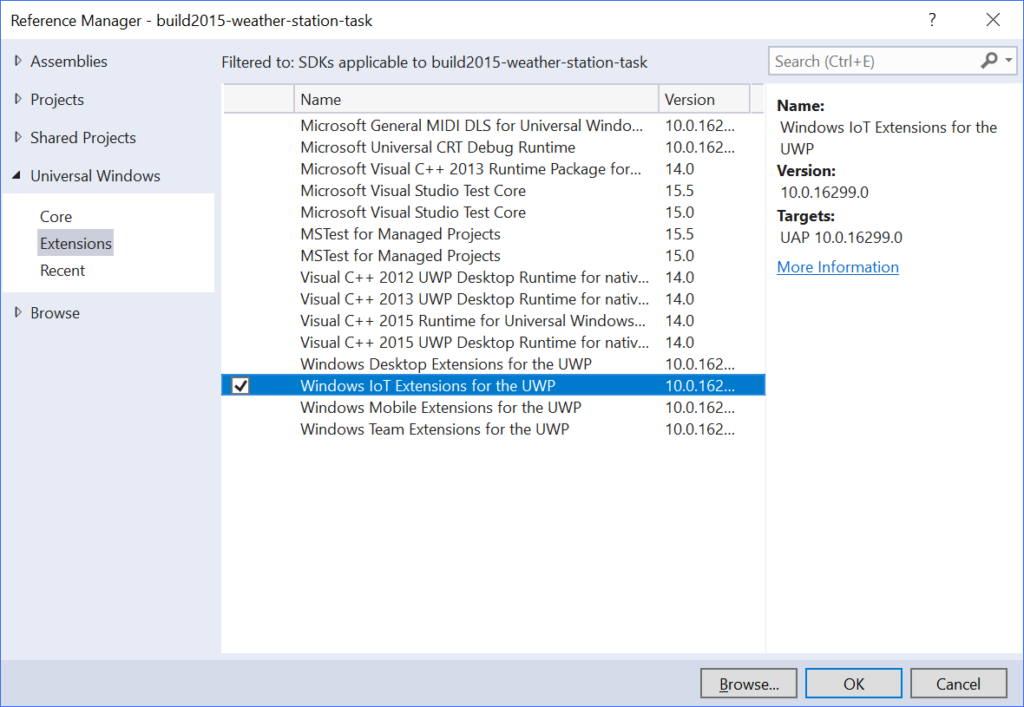Select the Recent subcategory
This screenshot has height=707, width=1024.
coord(62,270)
